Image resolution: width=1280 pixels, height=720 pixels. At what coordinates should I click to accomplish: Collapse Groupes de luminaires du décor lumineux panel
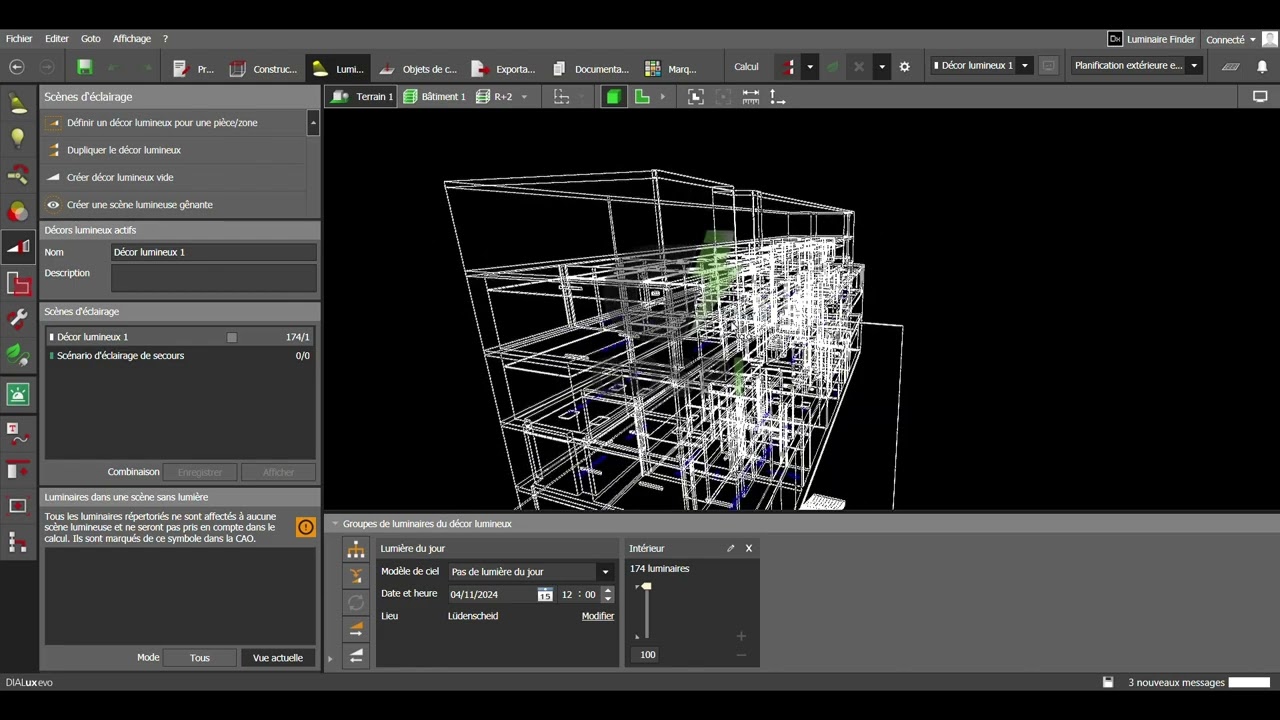(x=335, y=524)
